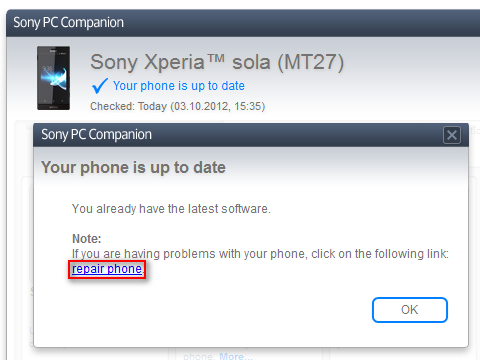
Task: Click the Checked: Today timestamp text
Action: click(177, 106)
